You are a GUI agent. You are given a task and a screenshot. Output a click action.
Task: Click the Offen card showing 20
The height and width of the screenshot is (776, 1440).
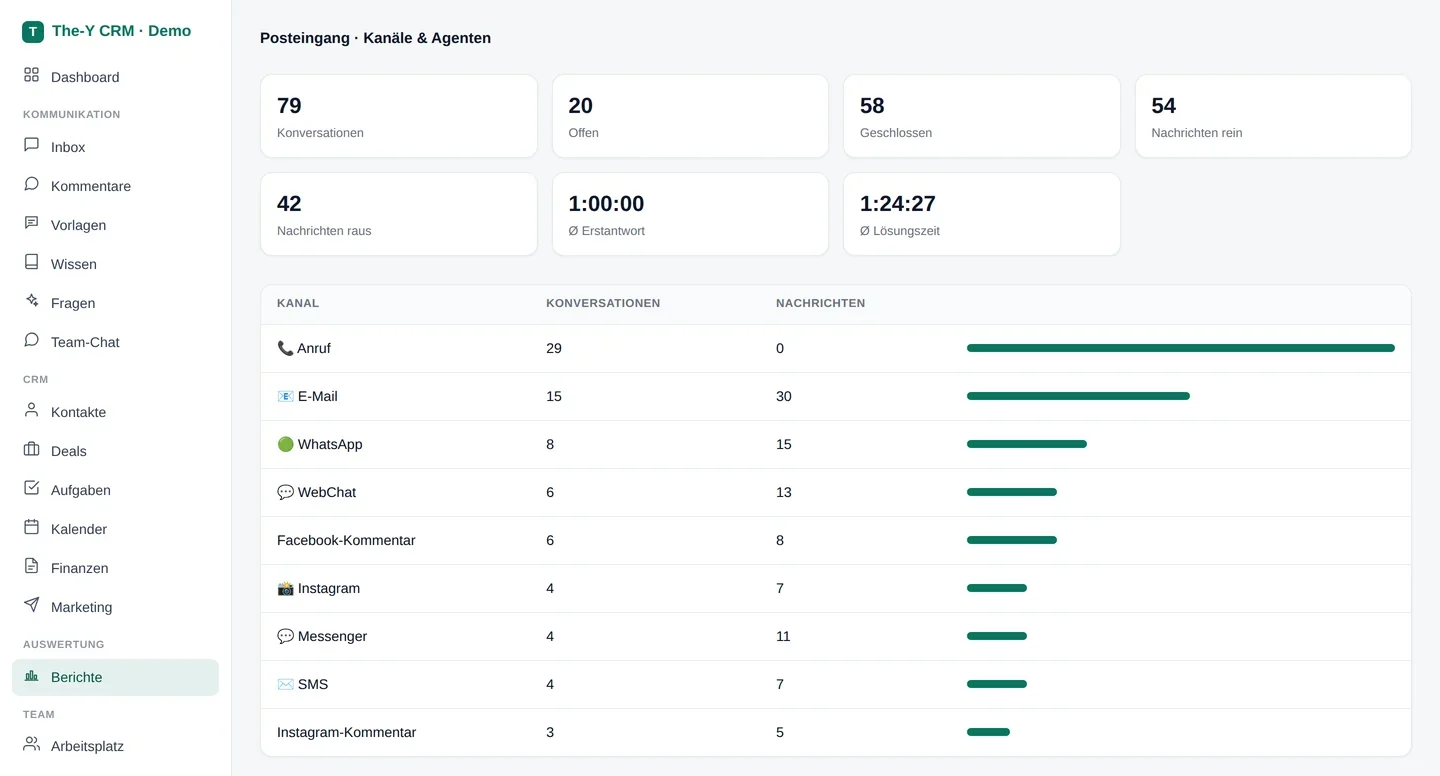[690, 116]
